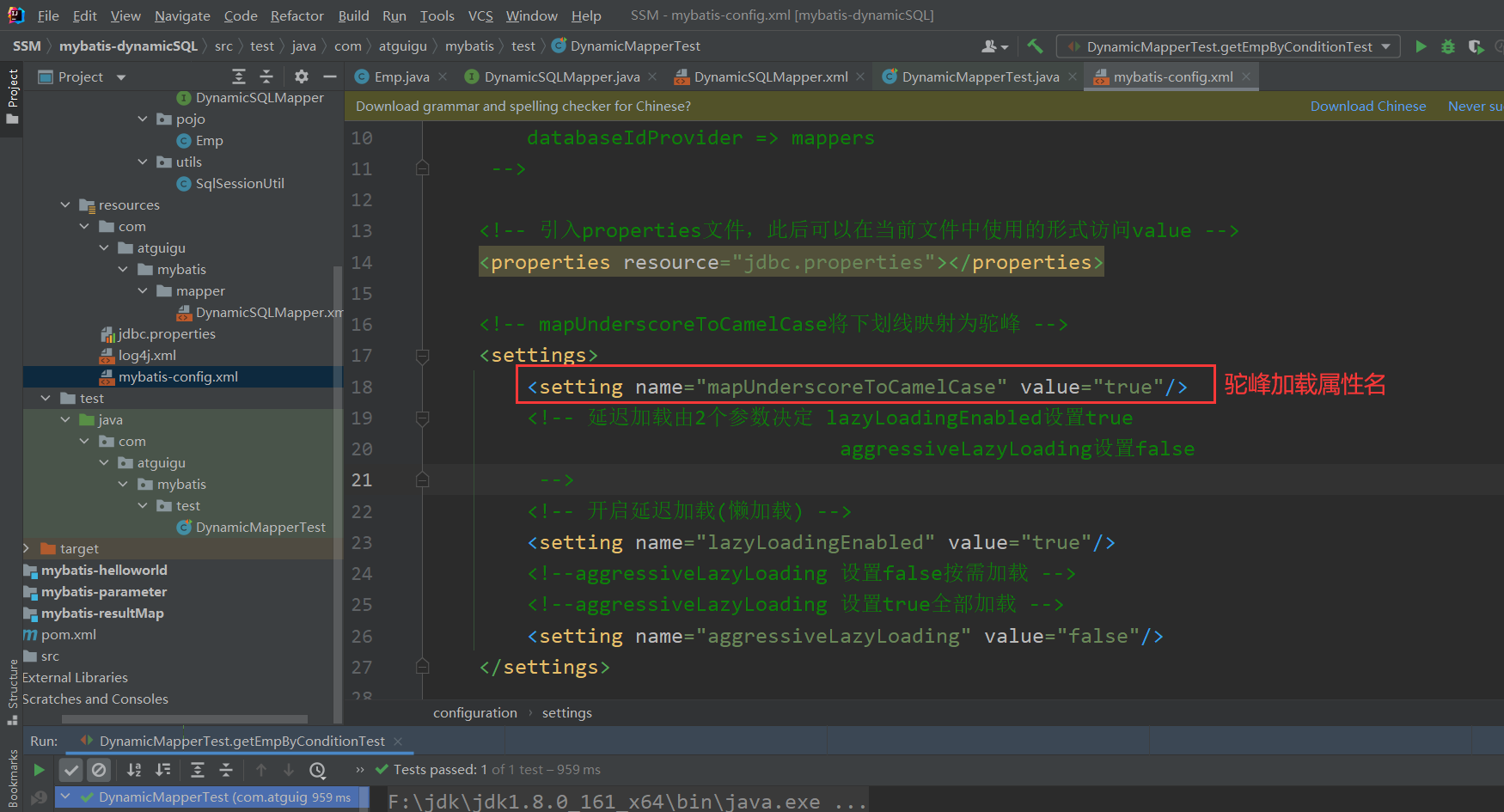
Task: Show more Run toolbar actions chevron
Action: tap(359, 770)
